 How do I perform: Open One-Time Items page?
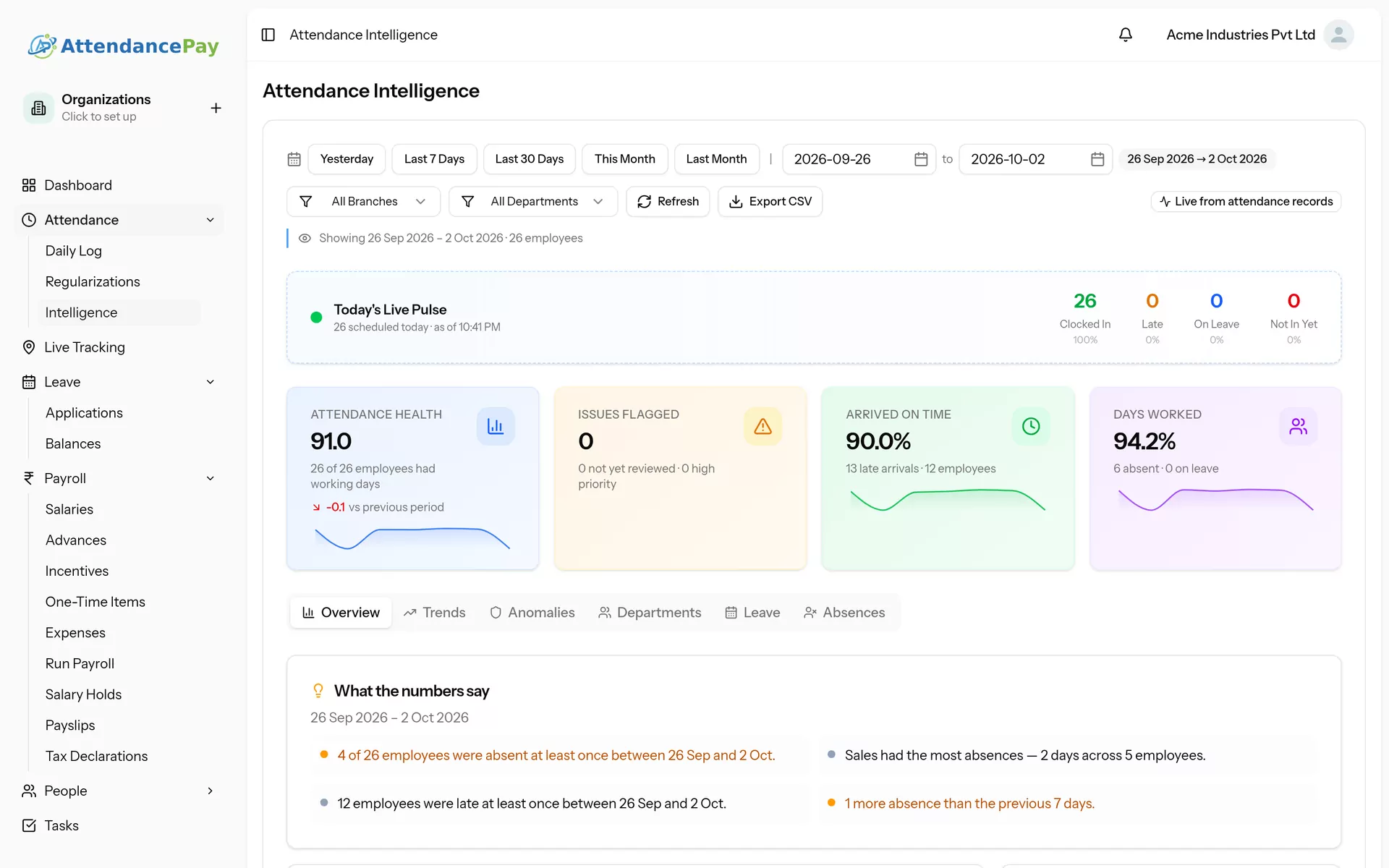119,602
